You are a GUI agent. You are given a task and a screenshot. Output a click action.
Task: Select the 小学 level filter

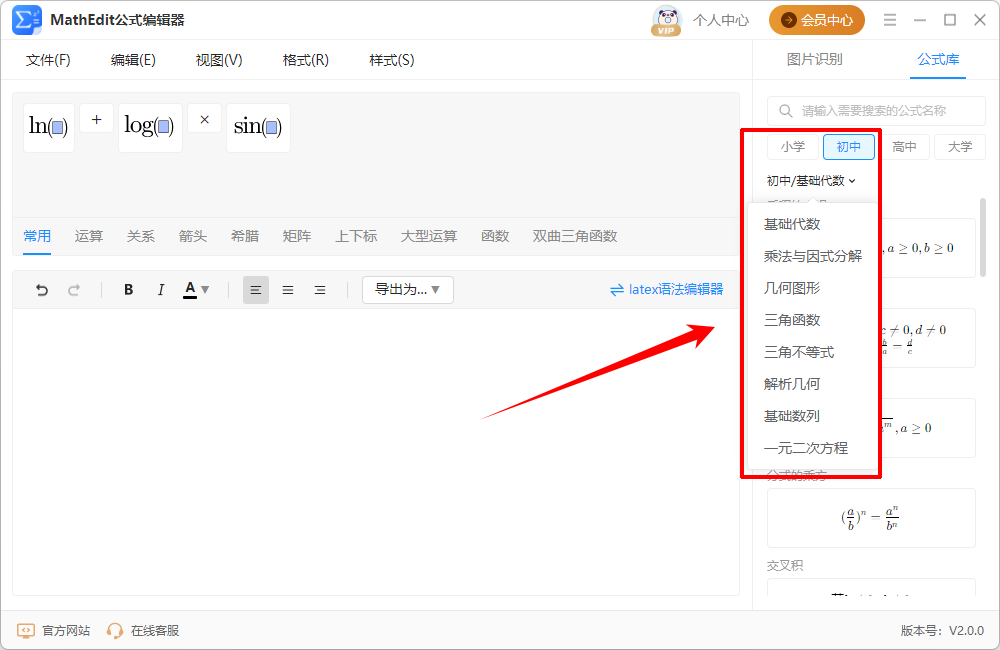[793, 147]
